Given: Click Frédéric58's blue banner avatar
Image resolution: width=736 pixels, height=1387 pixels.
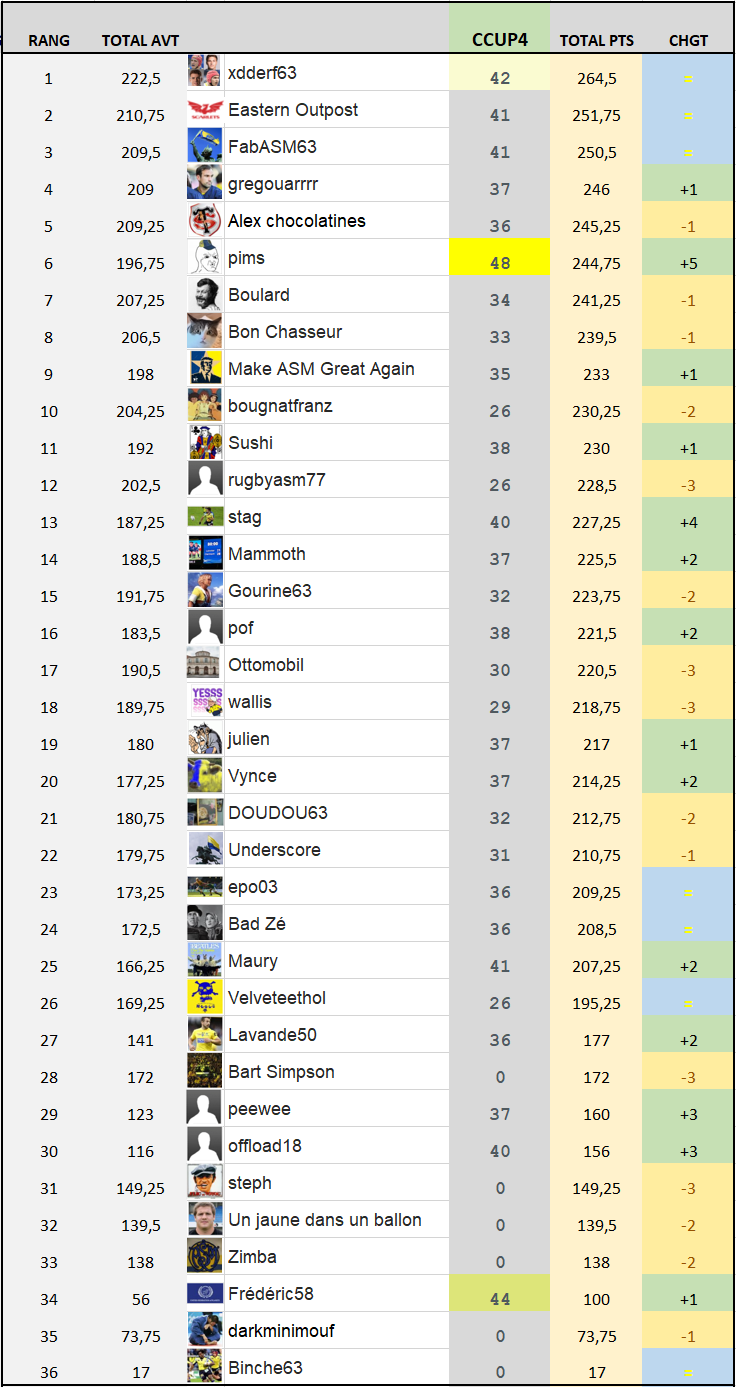Looking at the screenshot, I should (x=204, y=1294).
